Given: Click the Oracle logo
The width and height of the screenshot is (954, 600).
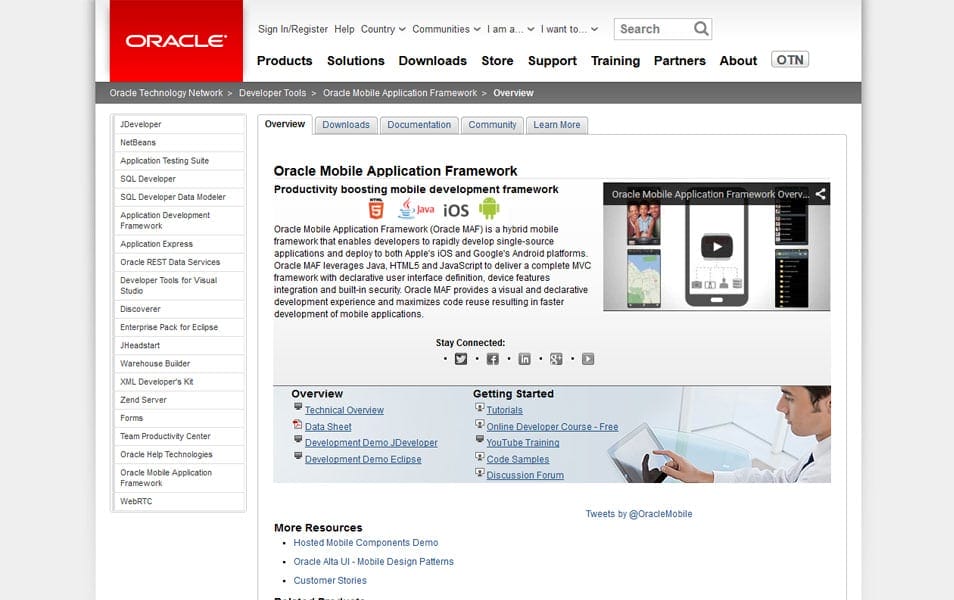Looking at the screenshot, I should pyautogui.click(x=176, y=41).
